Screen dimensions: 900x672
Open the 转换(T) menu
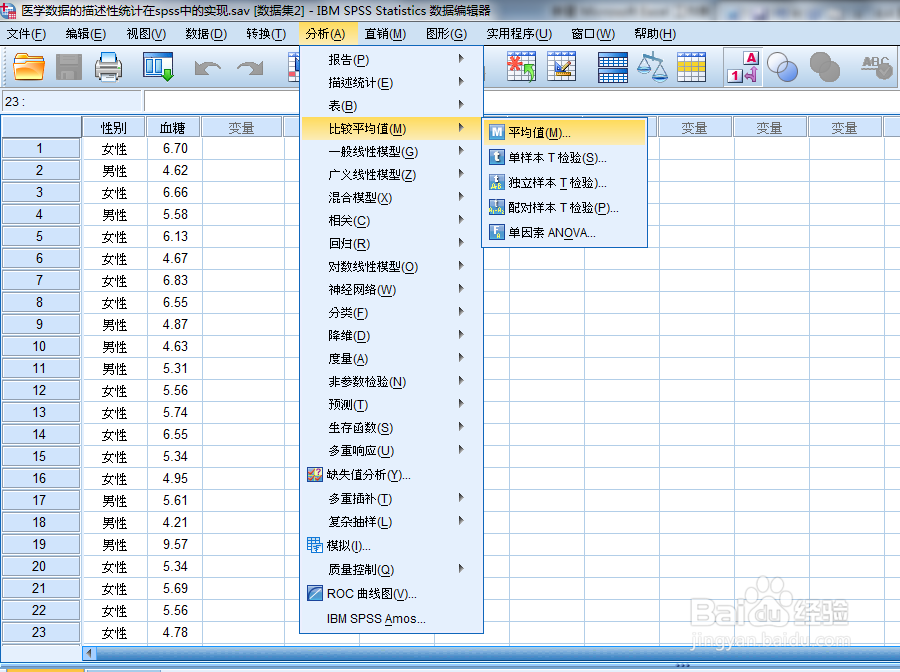click(x=266, y=34)
